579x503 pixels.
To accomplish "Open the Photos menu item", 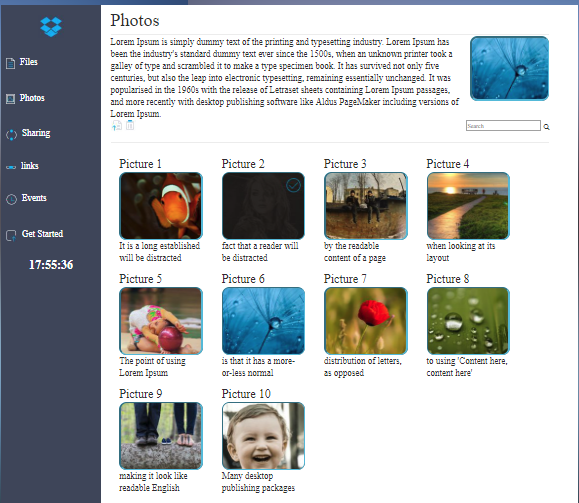I will (32, 98).
